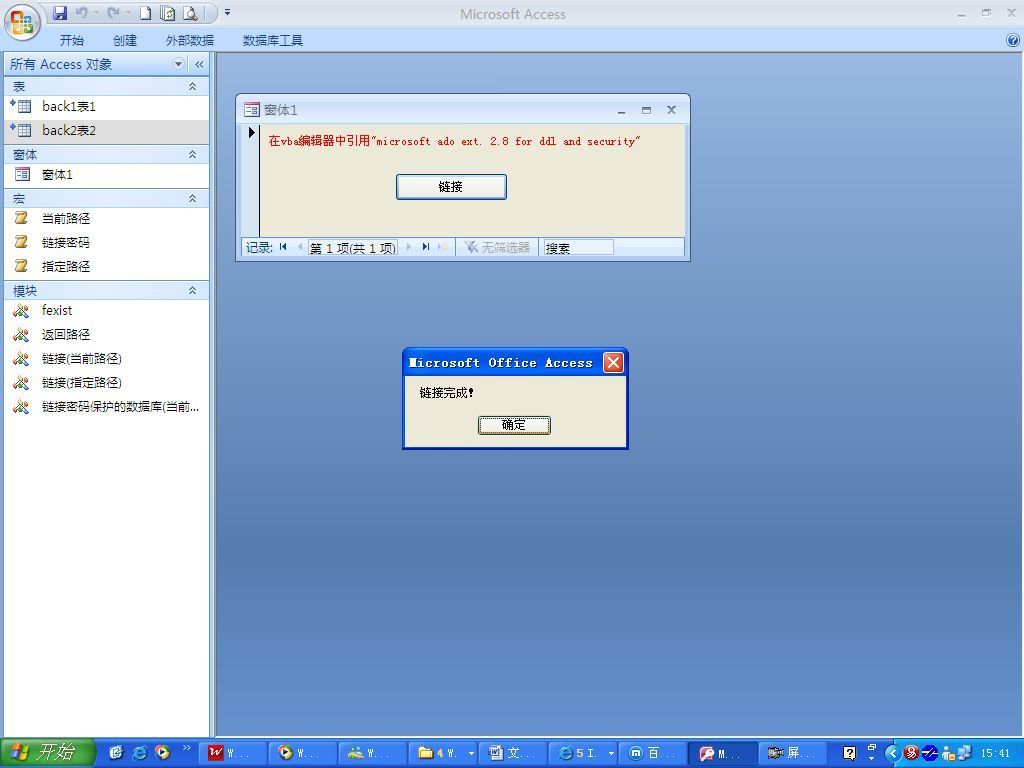1024x768 pixels.
Task: Select linked table back1表1
Action: coord(107,106)
